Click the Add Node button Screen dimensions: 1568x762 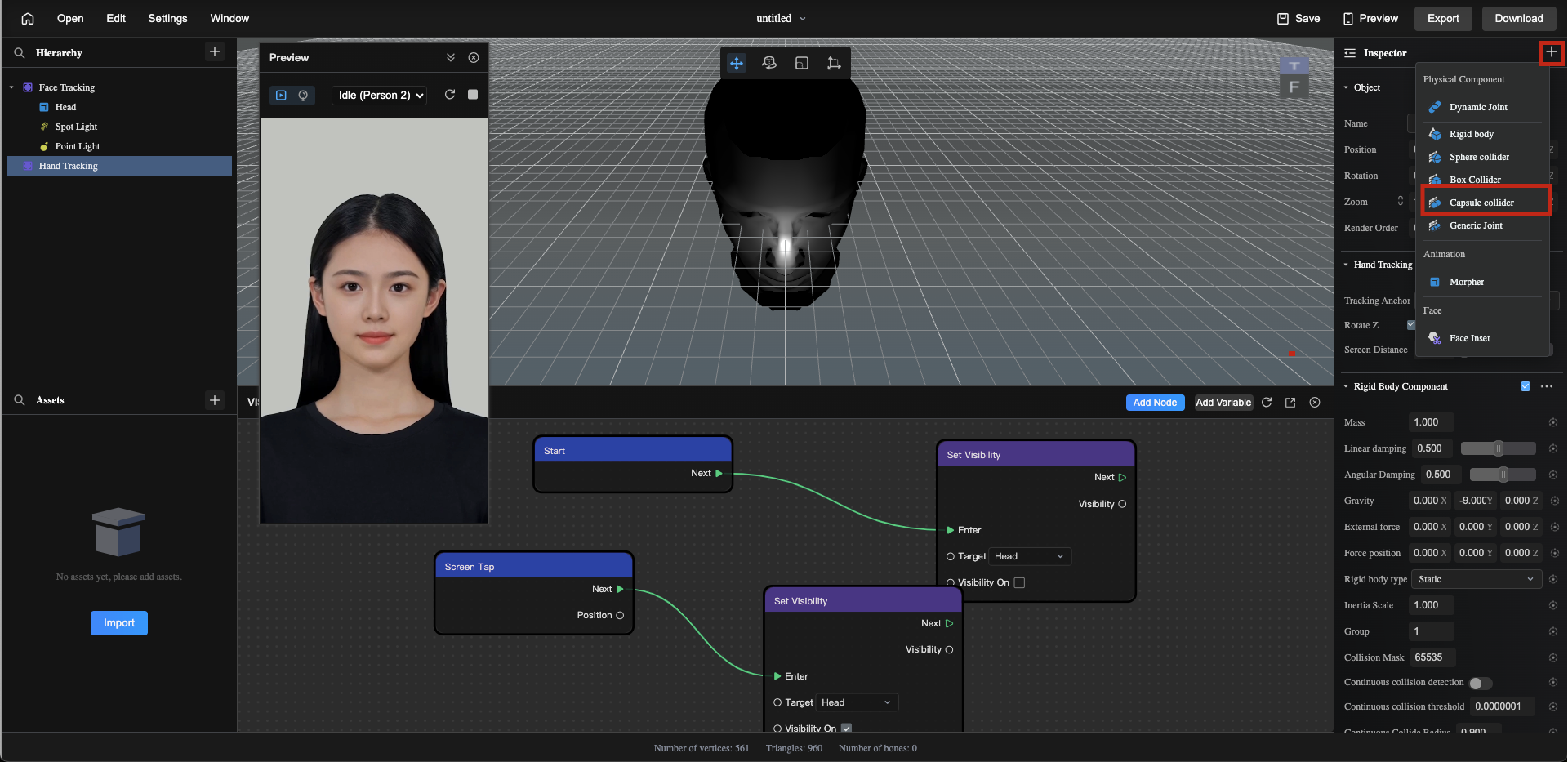pyautogui.click(x=1155, y=402)
